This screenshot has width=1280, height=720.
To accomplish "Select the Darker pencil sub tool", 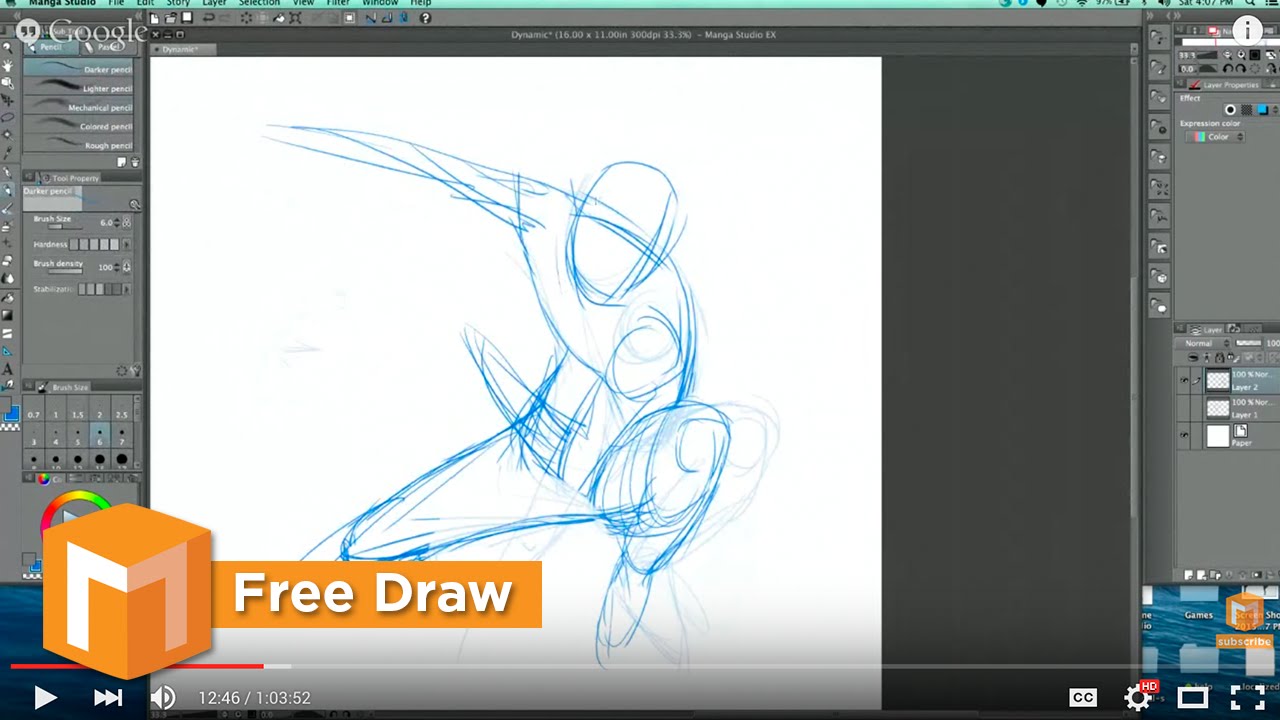I will (x=79, y=69).
